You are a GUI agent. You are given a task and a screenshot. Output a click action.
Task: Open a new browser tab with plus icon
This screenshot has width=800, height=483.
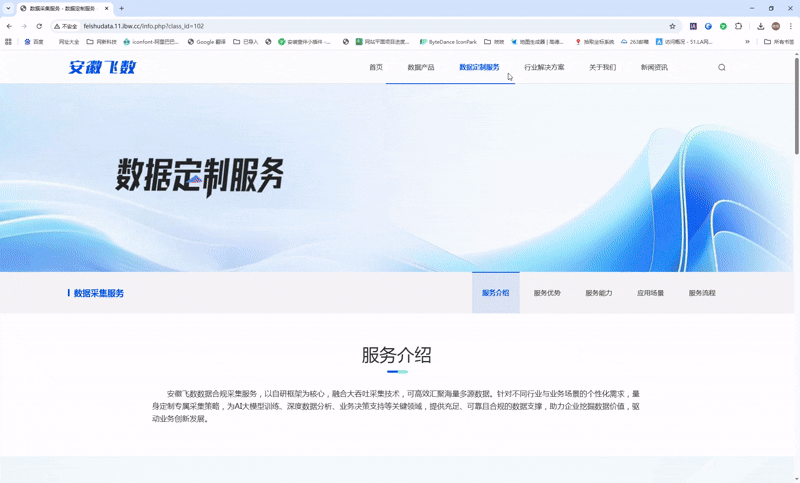pyautogui.click(x=122, y=8)
